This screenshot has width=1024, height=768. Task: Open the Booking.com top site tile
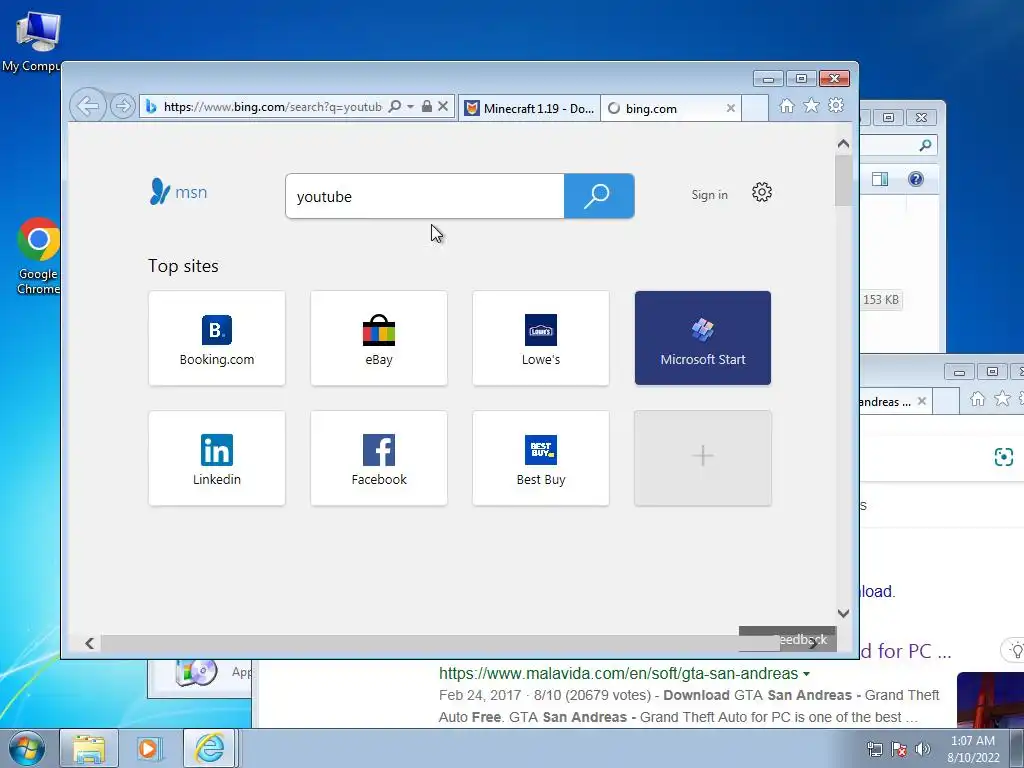coord(217,338)
